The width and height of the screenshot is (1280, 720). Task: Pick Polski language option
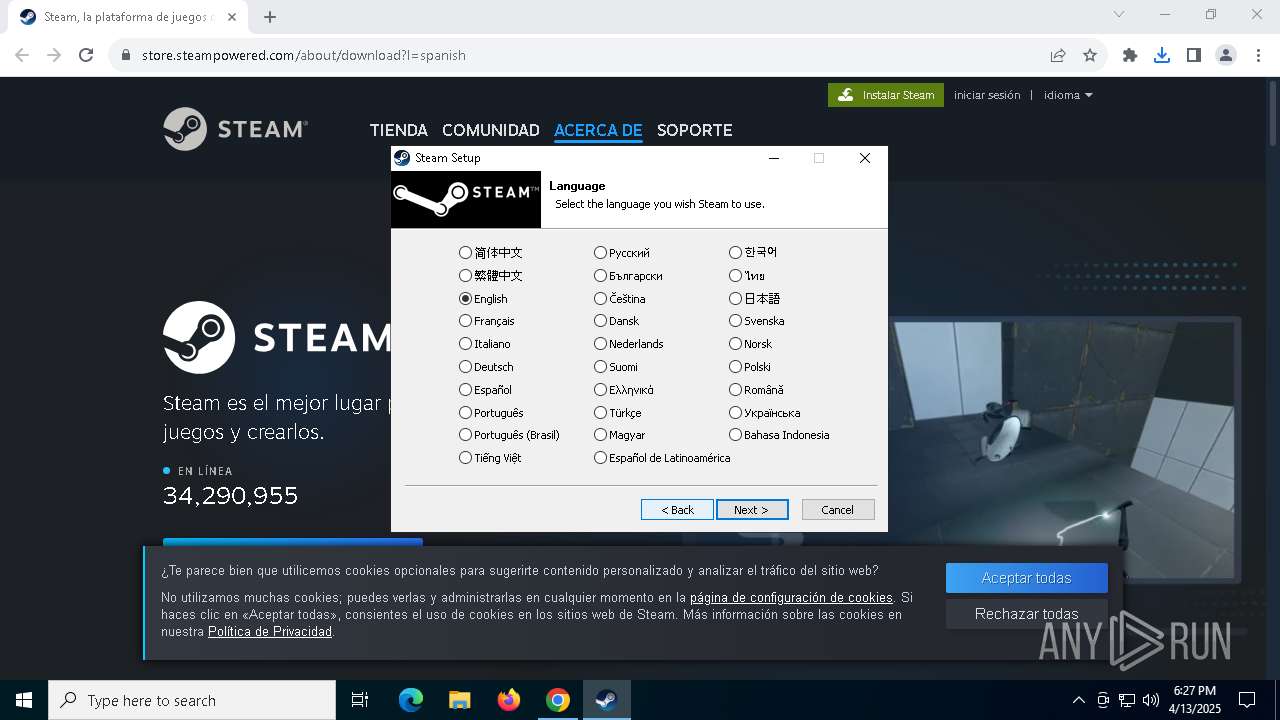750,367
